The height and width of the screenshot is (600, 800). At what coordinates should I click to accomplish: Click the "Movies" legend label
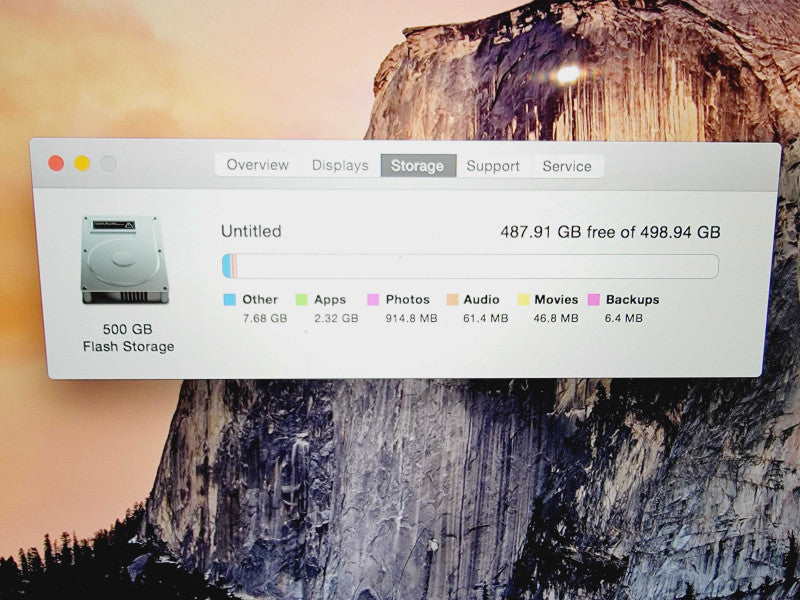tap(556, 299)
